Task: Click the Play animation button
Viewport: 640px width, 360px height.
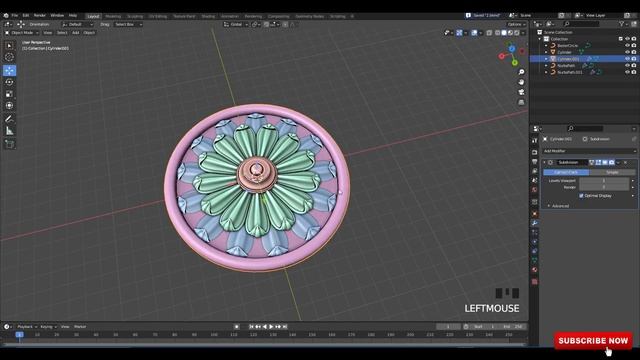Action: point(271,327)
